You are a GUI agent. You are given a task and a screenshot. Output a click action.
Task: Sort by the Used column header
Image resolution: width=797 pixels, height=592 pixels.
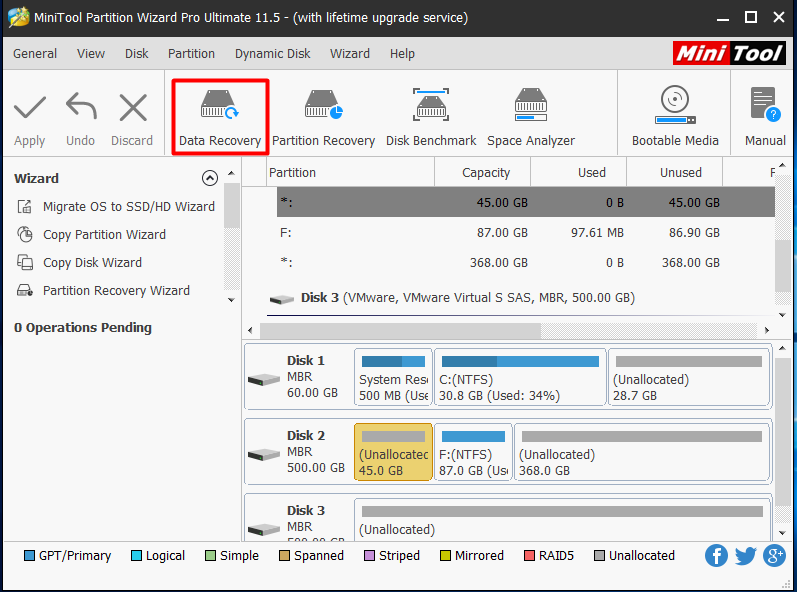[x=578, y=172]
